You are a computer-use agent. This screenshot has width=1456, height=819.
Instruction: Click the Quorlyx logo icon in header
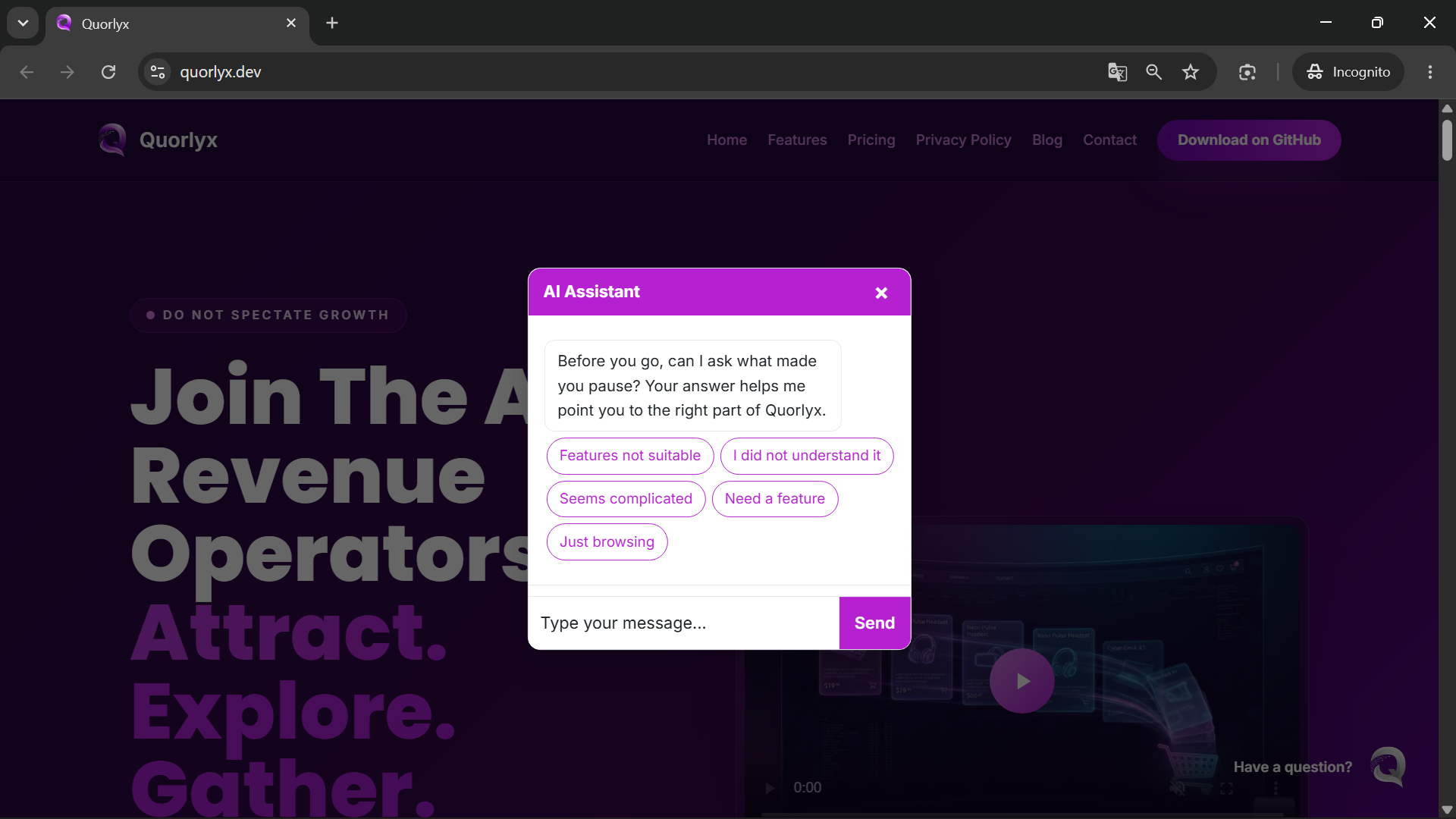pos(112,140)
